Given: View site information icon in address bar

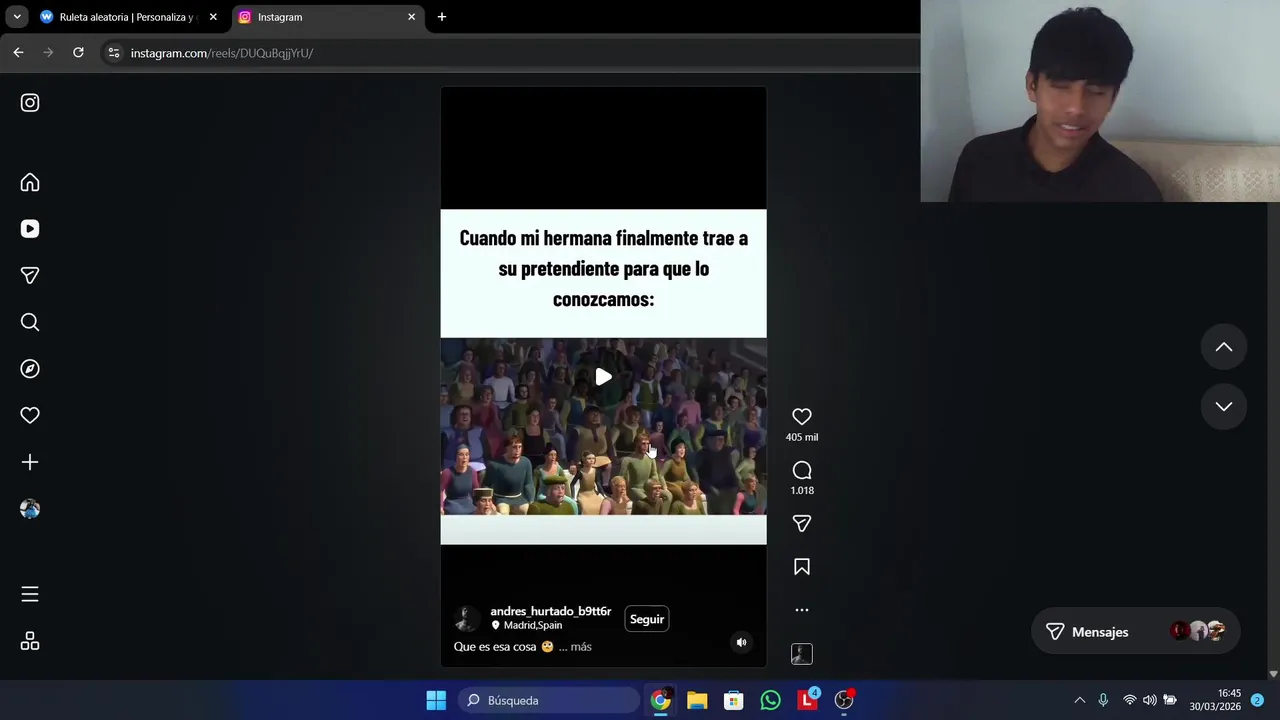Looking at the screenshot, I should (x=114, y=53).
